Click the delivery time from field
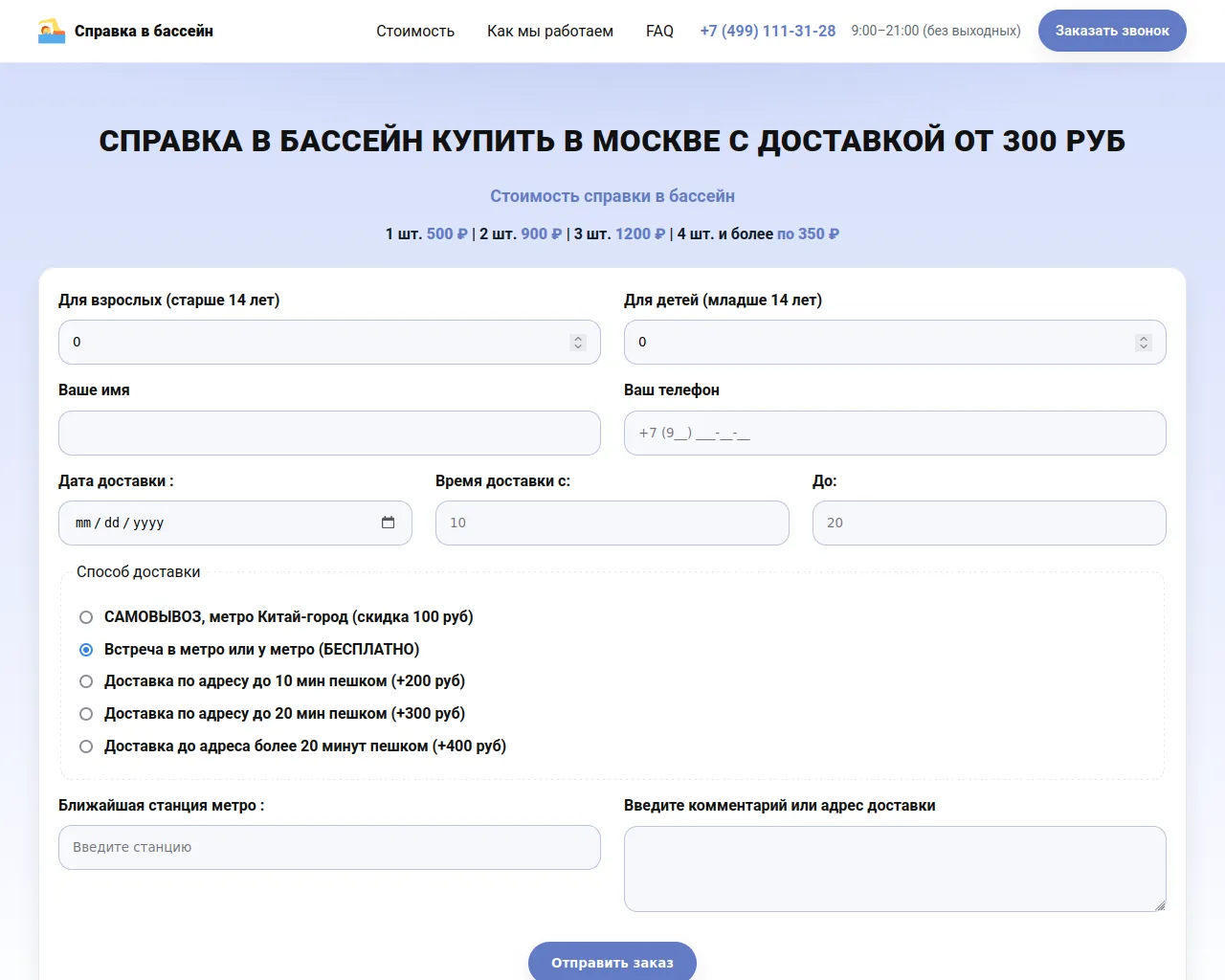 pyautogui.click(x=612, y=523)
